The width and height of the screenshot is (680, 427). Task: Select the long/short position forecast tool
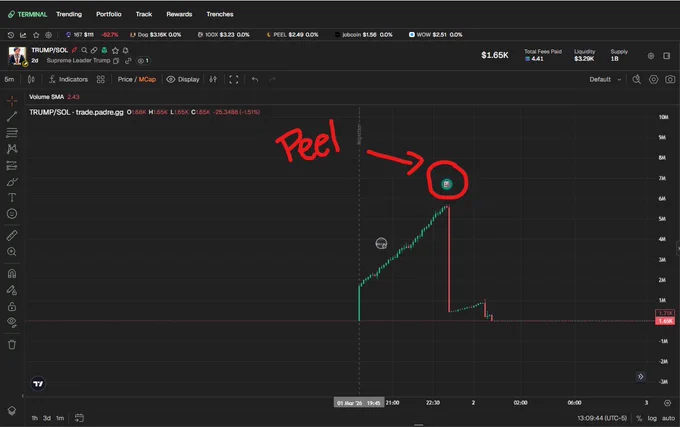[12, 166]
